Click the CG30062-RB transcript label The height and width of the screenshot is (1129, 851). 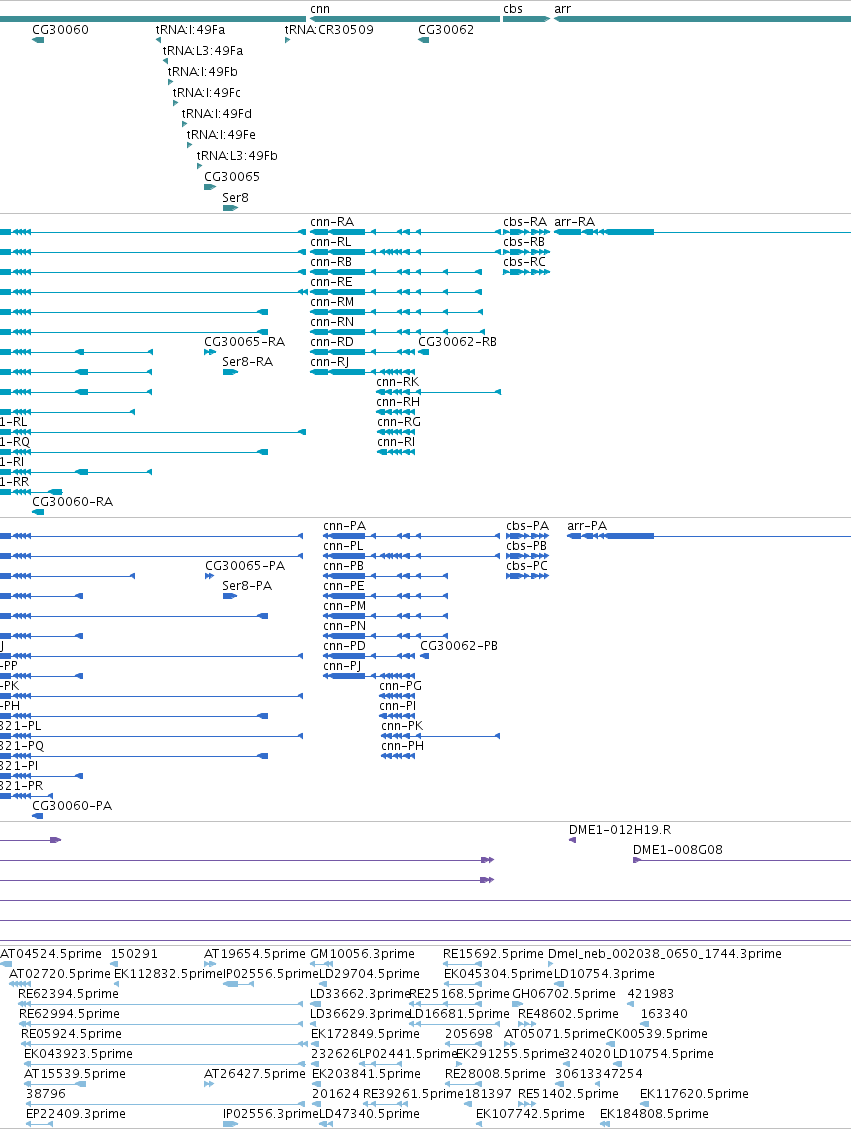pos(457,341)
